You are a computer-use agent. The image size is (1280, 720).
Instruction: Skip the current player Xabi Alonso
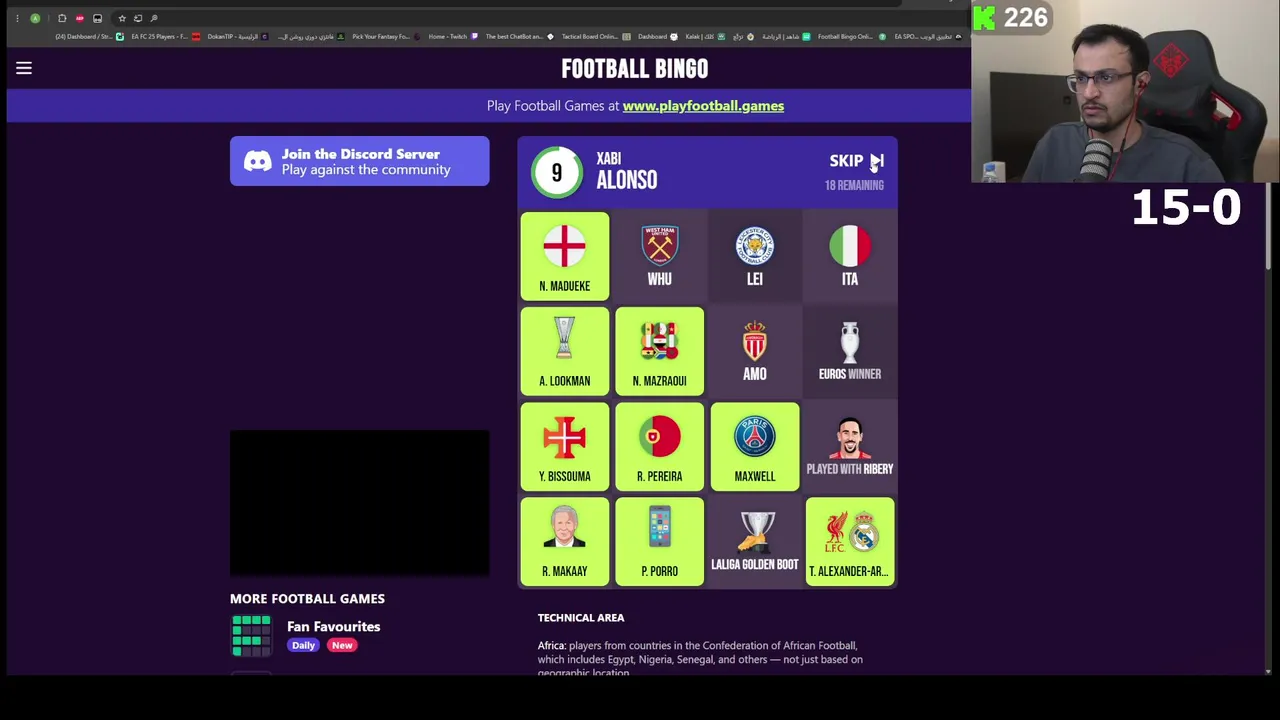pyautogui.click(x=856, y=160)
